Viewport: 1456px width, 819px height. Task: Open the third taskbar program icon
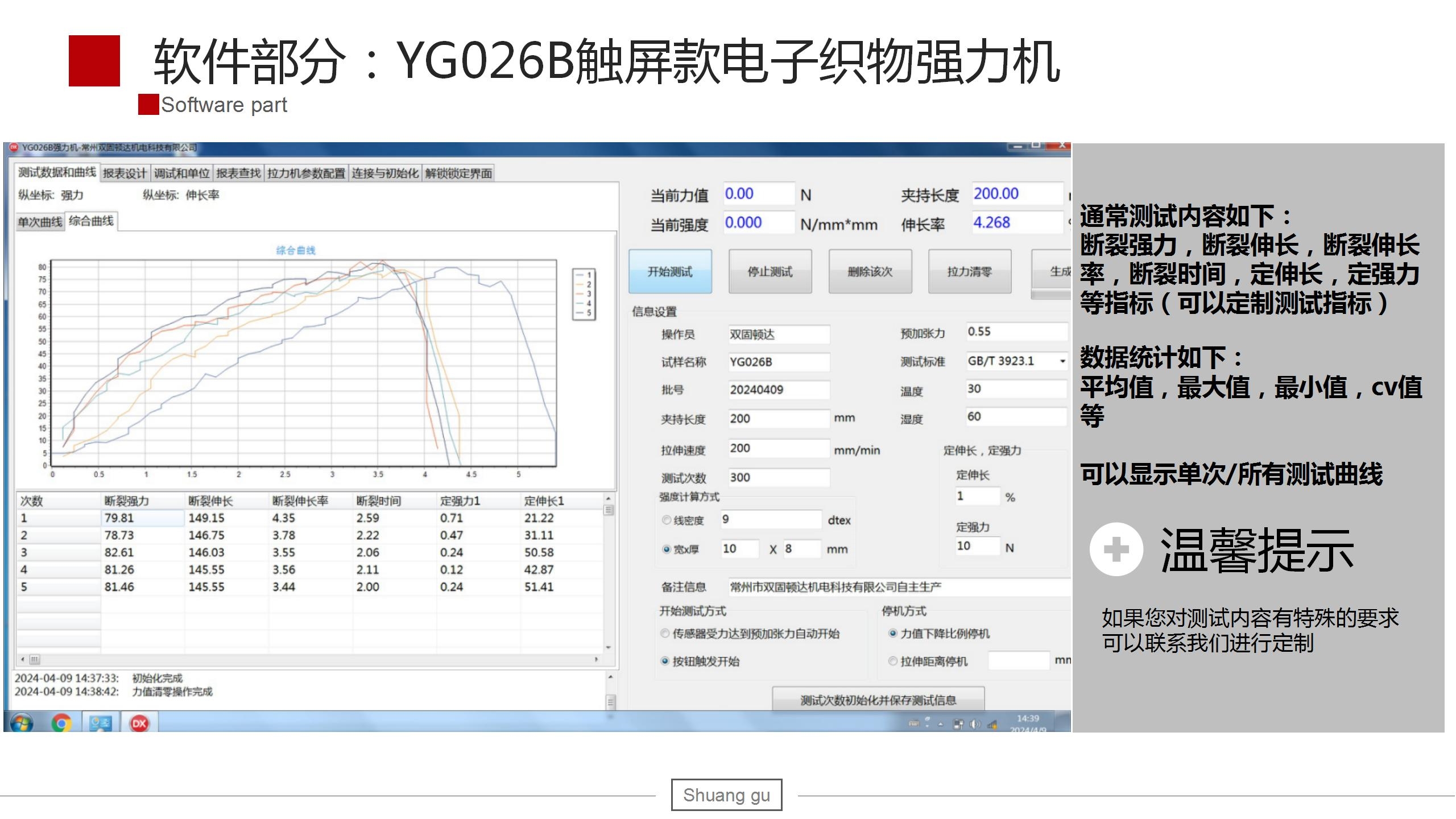point(101,723)
